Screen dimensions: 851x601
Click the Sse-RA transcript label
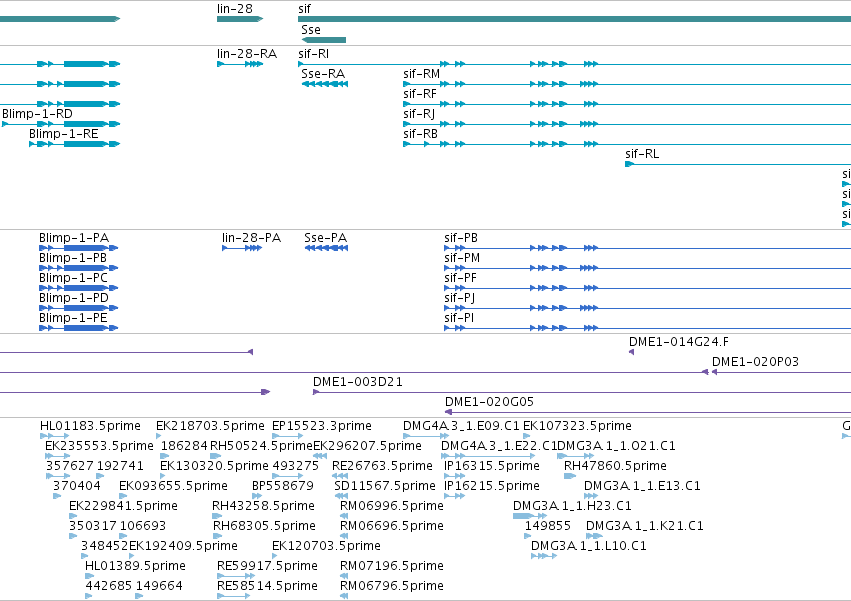pos(323,74)
